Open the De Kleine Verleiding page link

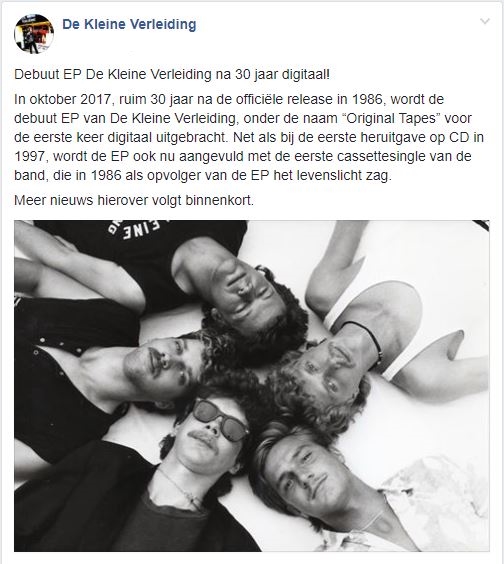(129, 24)
